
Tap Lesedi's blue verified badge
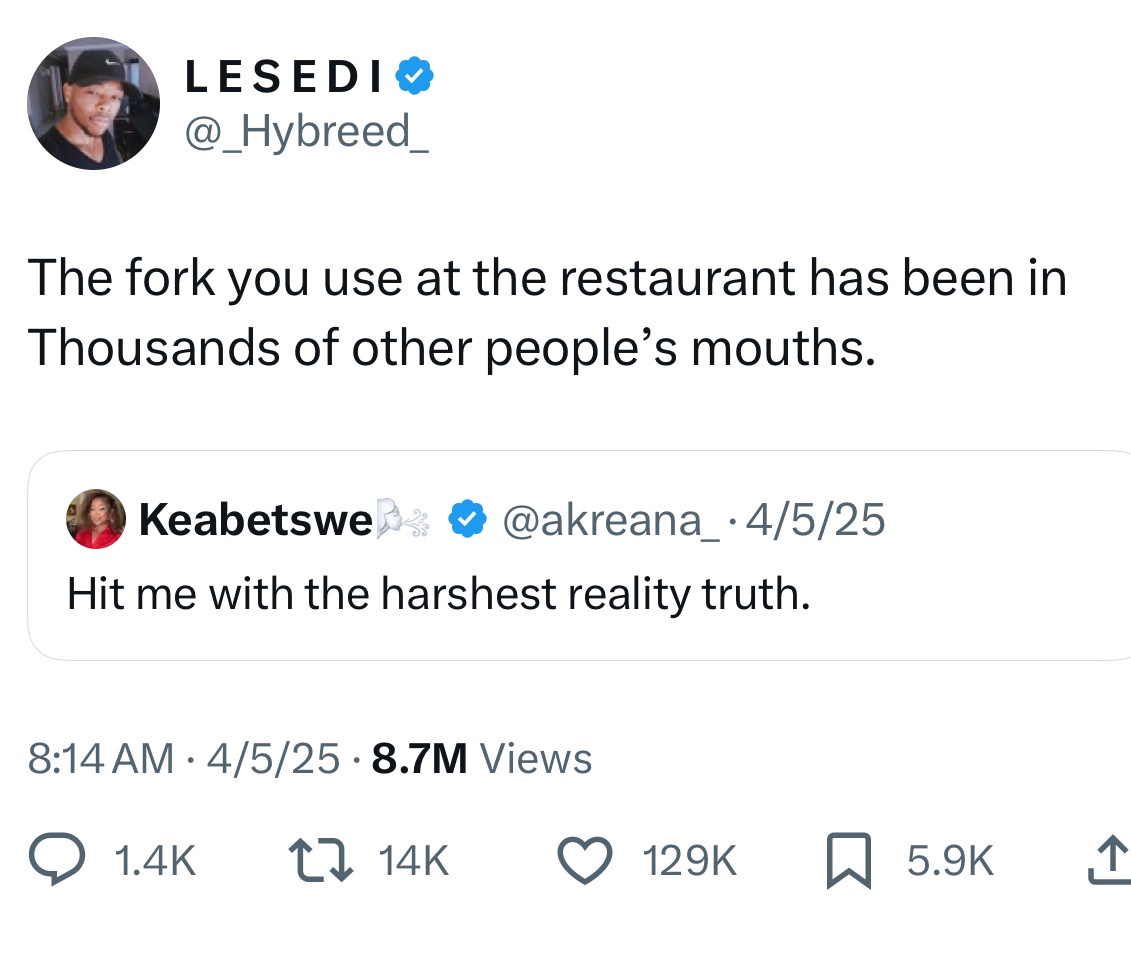click(415, 77)
